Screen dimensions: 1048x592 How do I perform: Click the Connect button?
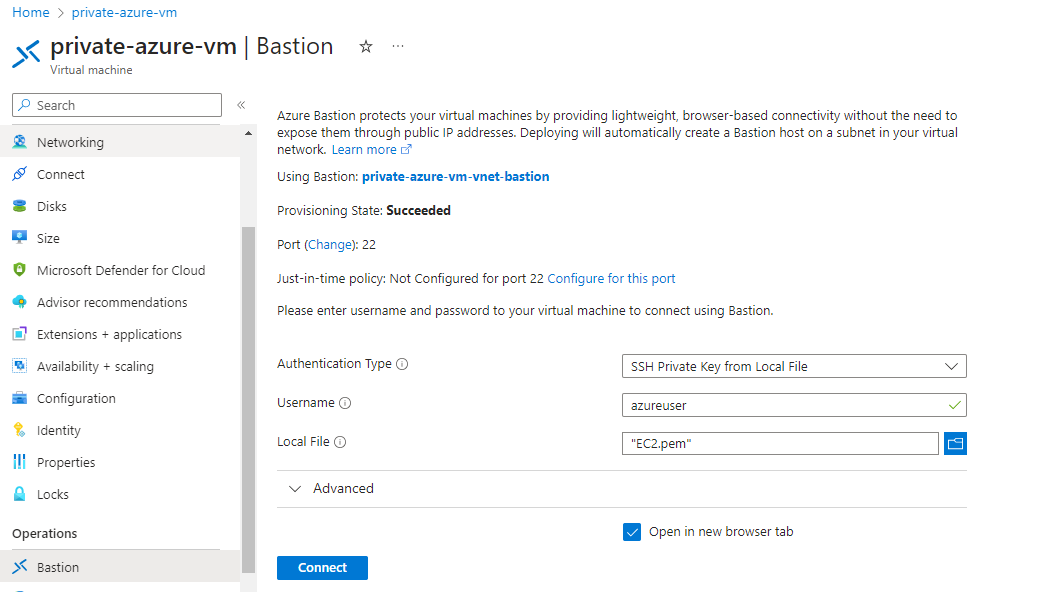(322, 568)
